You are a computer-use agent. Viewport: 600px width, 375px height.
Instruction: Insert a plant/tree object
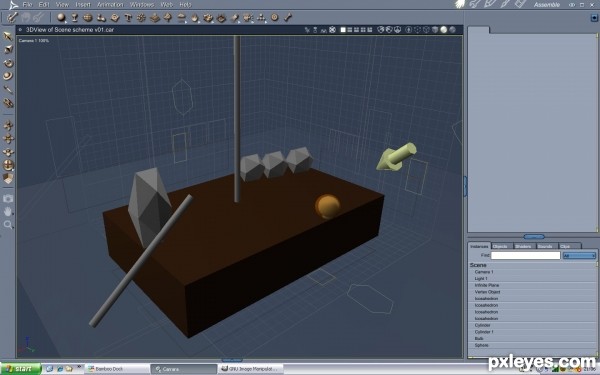pyautogui.click(x=168, y=18)
